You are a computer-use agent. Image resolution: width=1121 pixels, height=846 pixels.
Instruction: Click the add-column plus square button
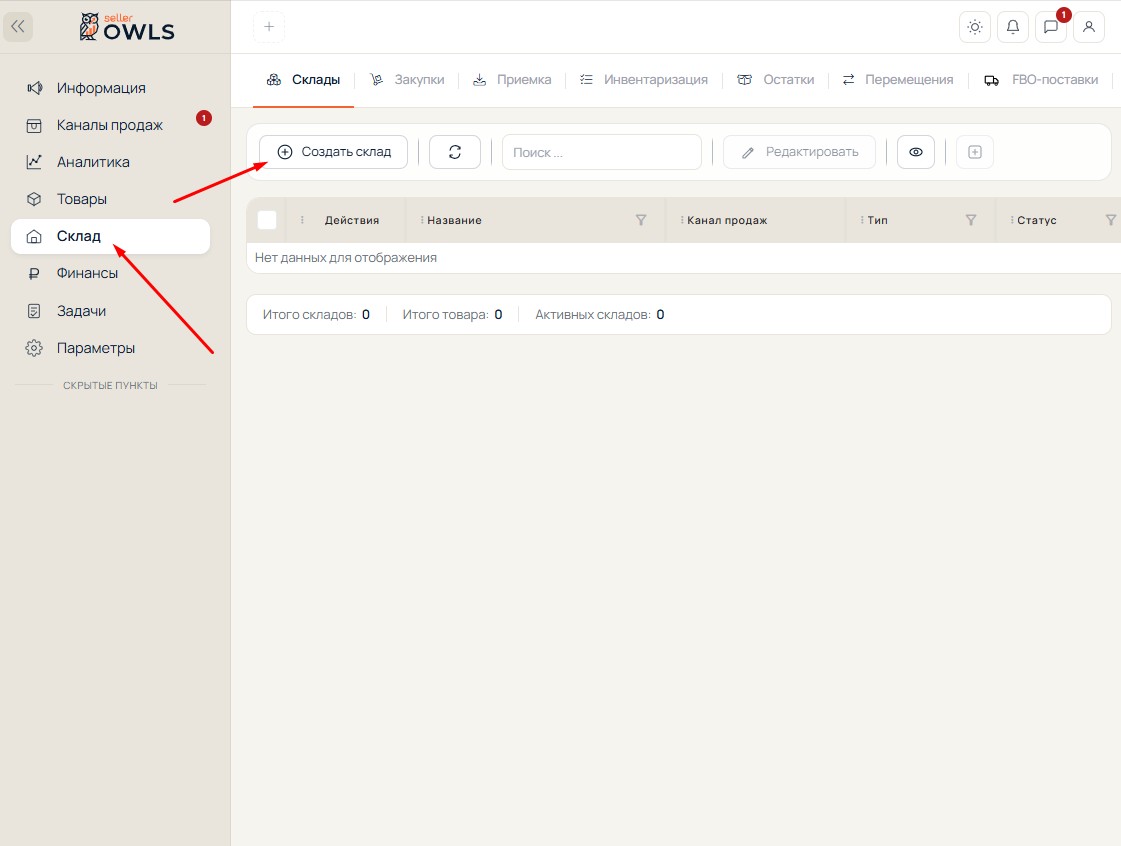974,152
